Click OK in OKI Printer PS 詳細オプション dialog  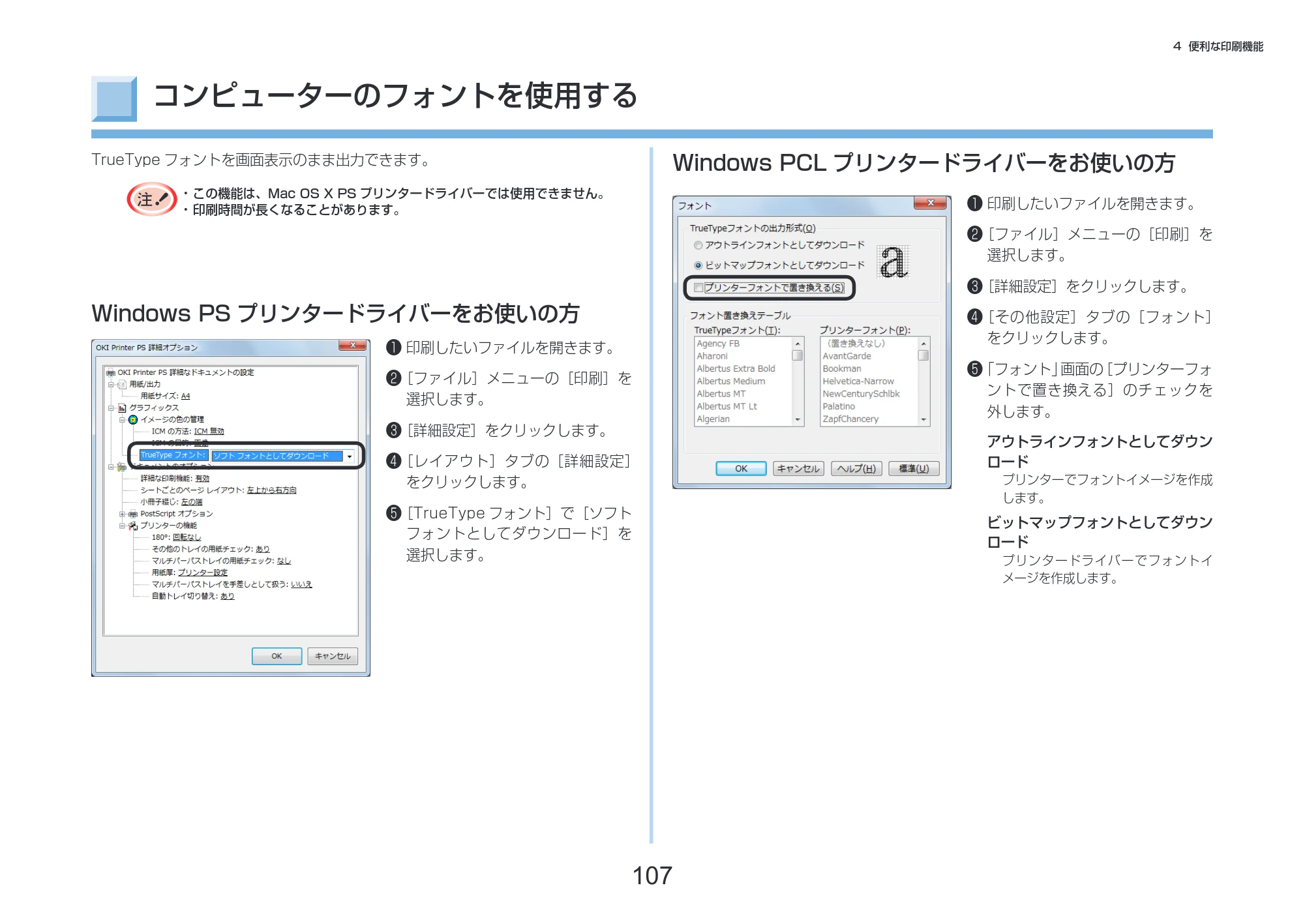point(277,656)
